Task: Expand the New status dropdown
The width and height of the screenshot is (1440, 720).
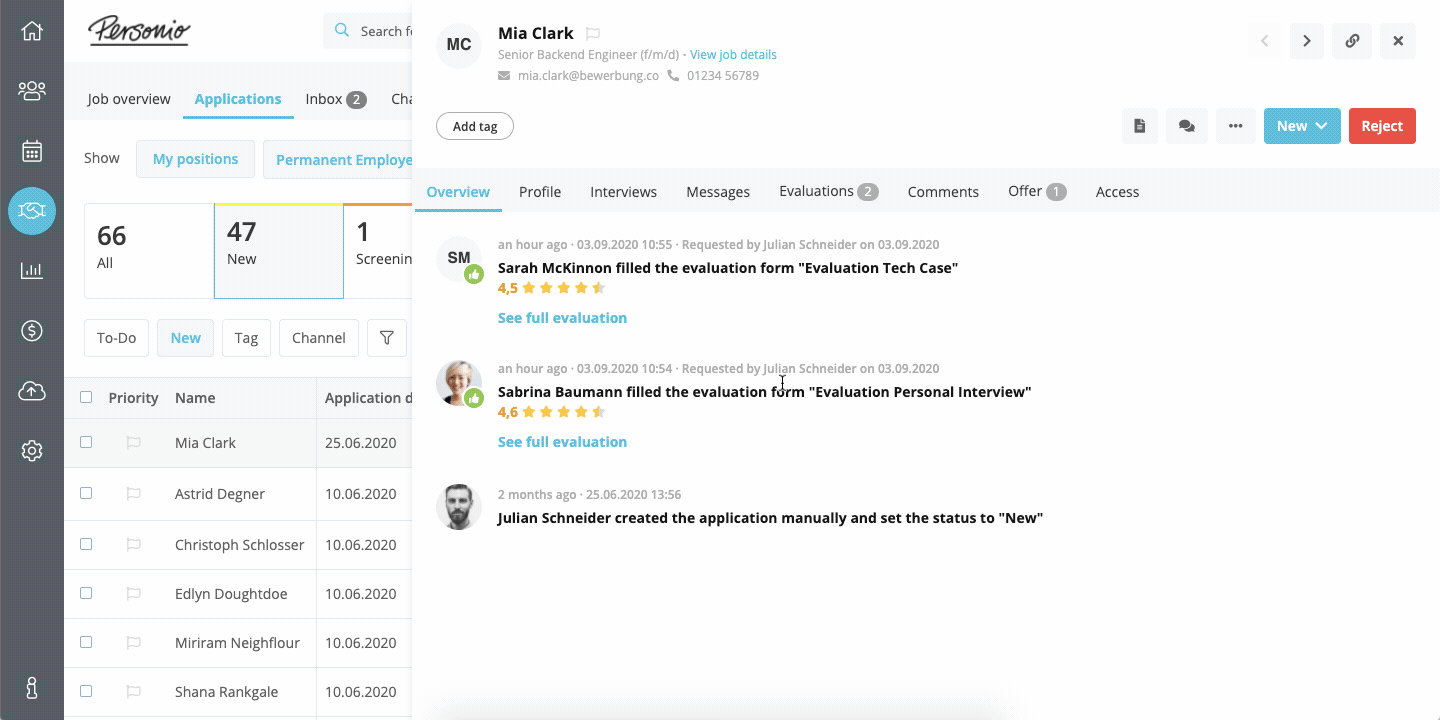Action: (x=1301, y=126)
